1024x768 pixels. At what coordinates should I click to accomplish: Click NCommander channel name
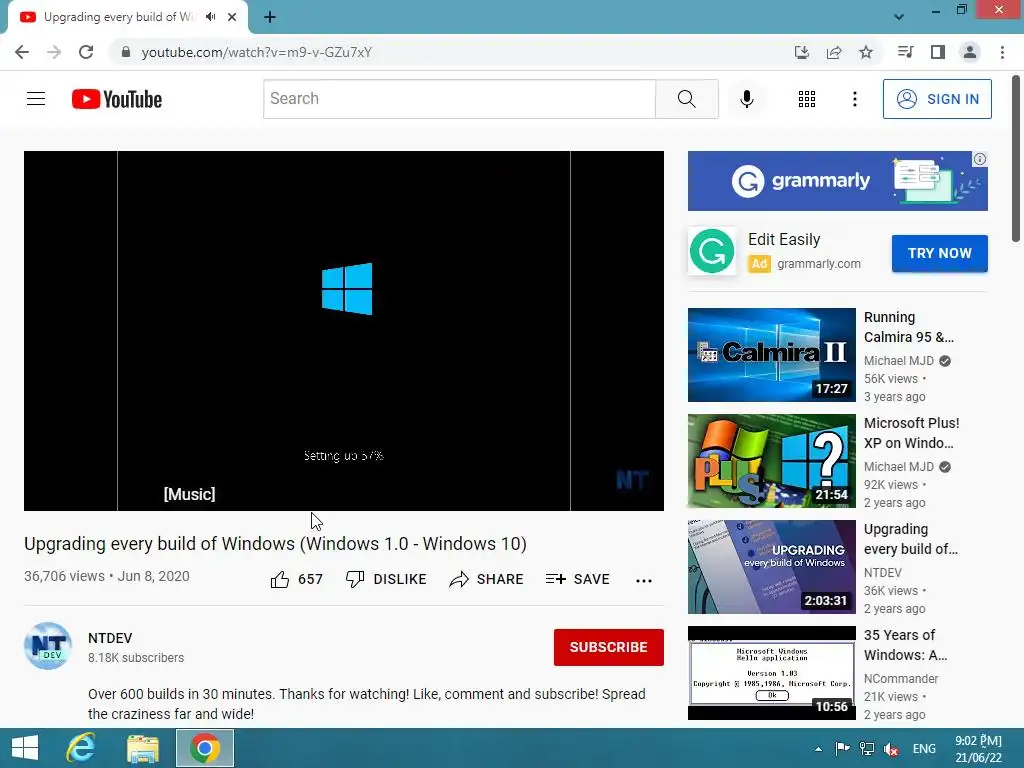pyautogui.click(x=901, y=679)
